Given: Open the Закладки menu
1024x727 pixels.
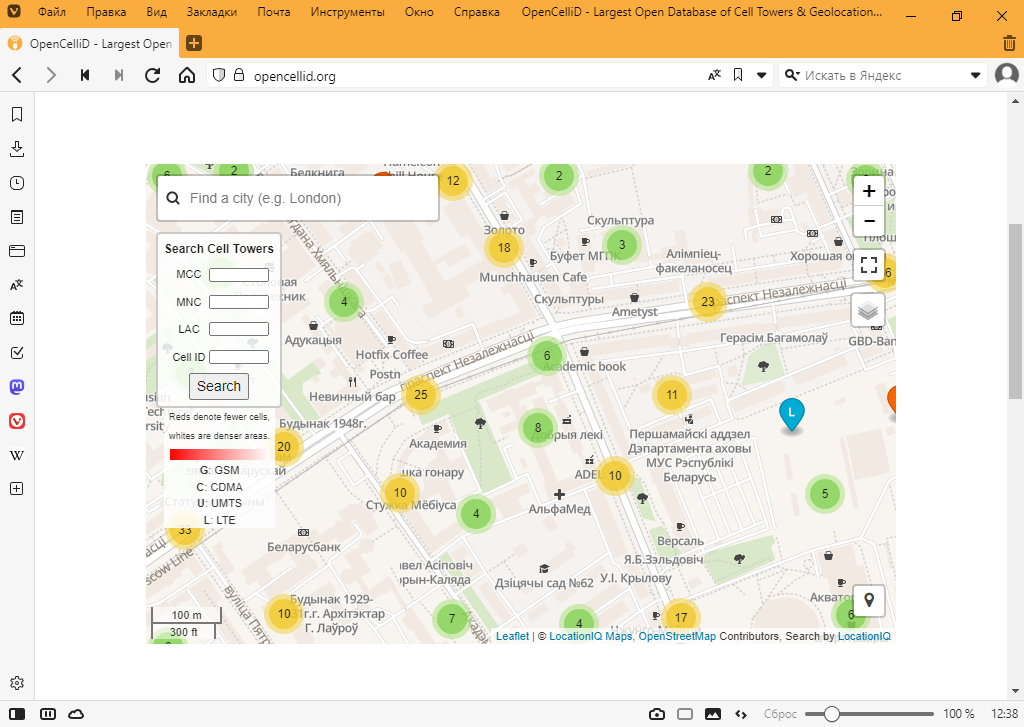Looking at the screenshot, I should [x=211, y=14].
